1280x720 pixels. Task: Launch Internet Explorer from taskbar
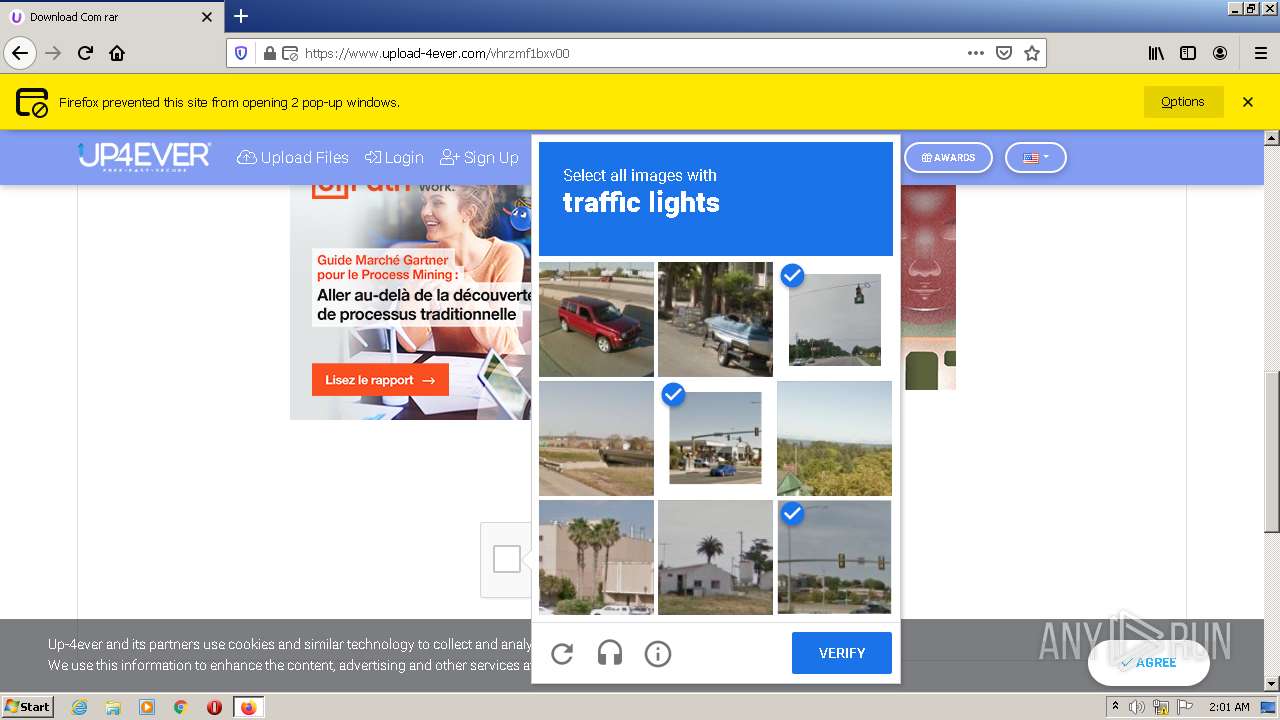79,707
